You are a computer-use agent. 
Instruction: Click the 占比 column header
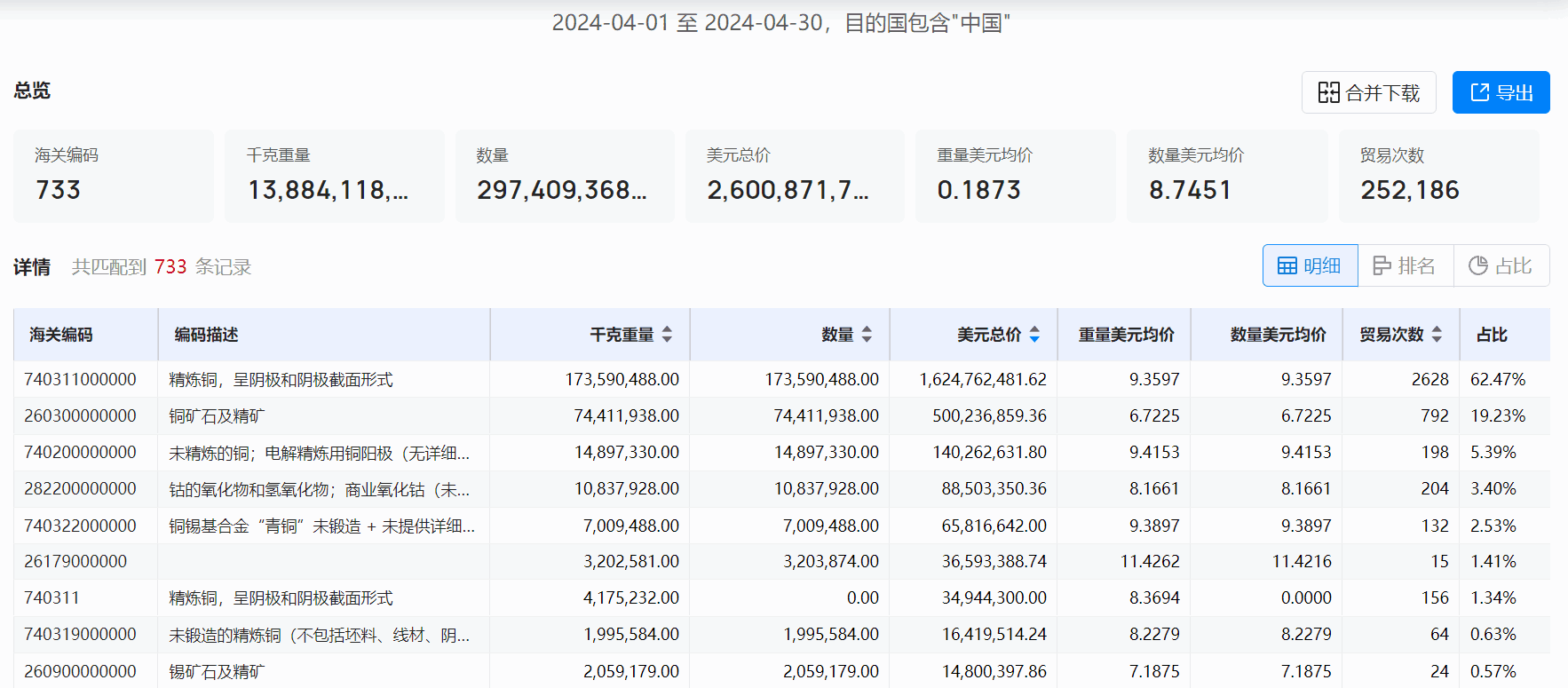click(x=1492, y=335)
